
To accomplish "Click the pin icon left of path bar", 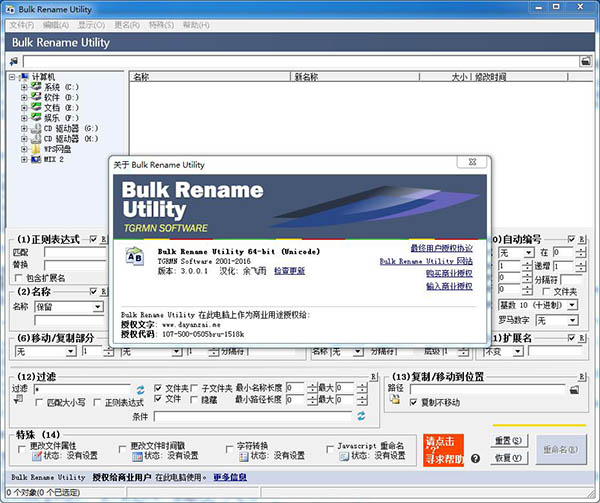I will click(x=14, y=61).
